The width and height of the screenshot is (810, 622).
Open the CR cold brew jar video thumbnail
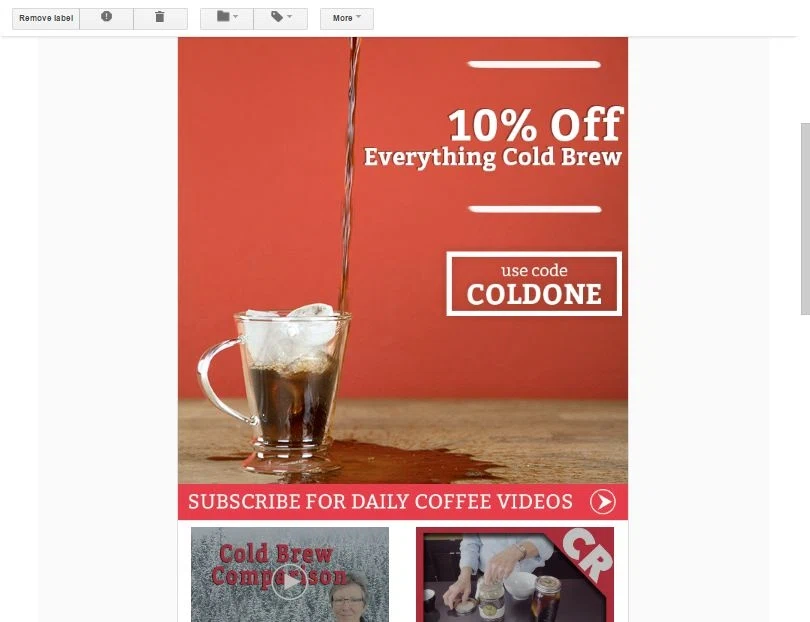click(515, 574)
